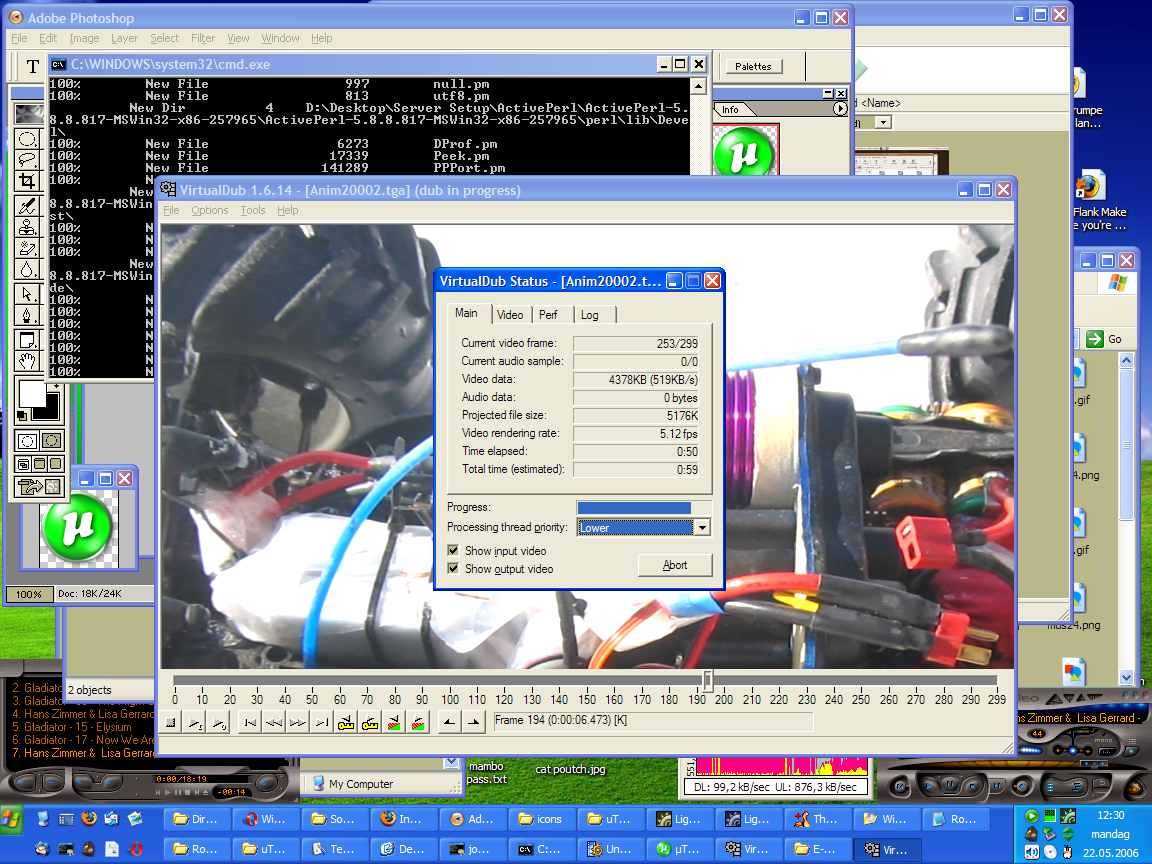Screen dimensions: 1152x864
Task: Open Processing thread priority dropdown
Action: pos(702,528)
